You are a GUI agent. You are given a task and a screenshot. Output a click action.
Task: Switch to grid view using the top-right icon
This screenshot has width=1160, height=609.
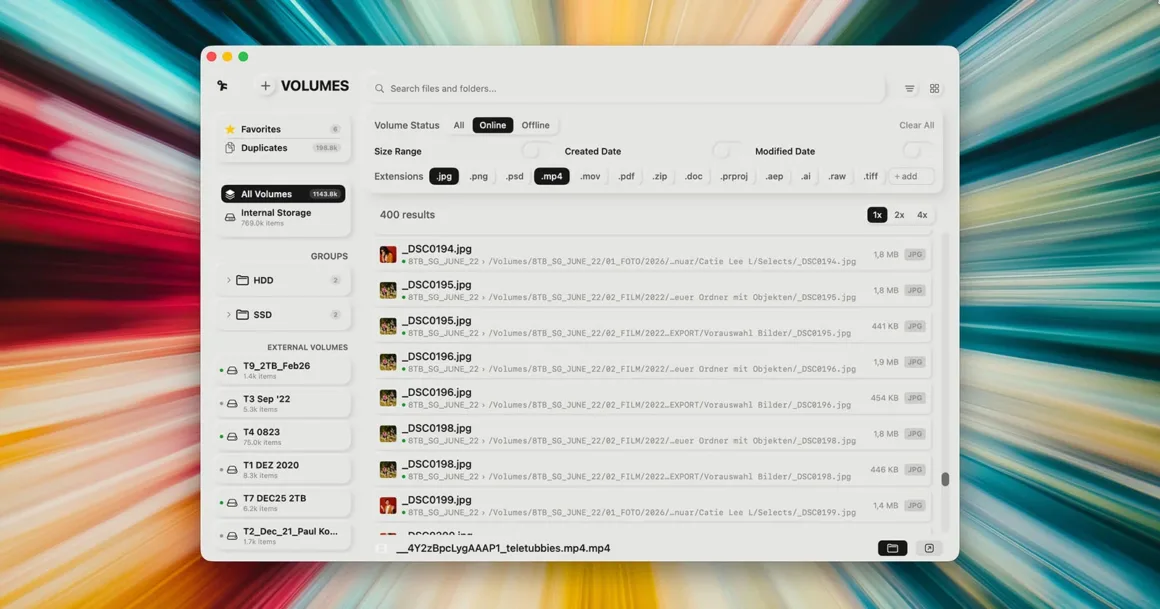[x=934, y=88]
